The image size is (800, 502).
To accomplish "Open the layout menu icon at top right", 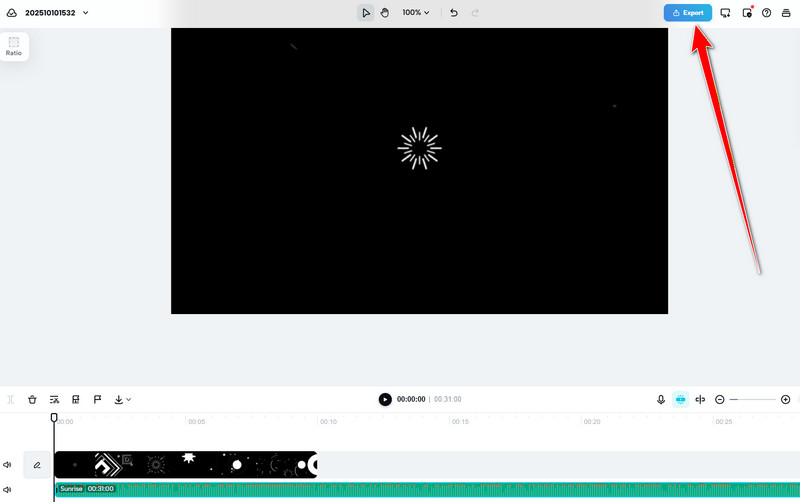I will [x=786, y=13].
